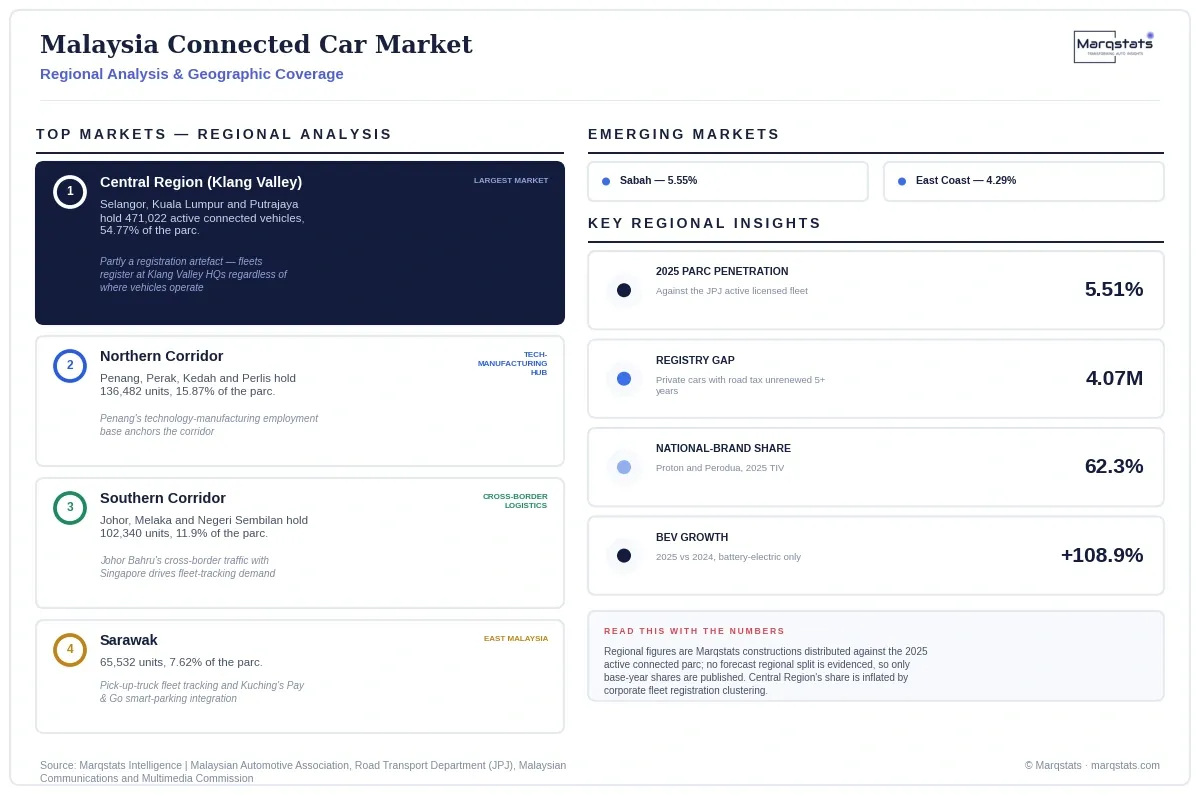
Task: Click the READ THIS WITH THE NUMBERS heading
Action: click(694, 631)
